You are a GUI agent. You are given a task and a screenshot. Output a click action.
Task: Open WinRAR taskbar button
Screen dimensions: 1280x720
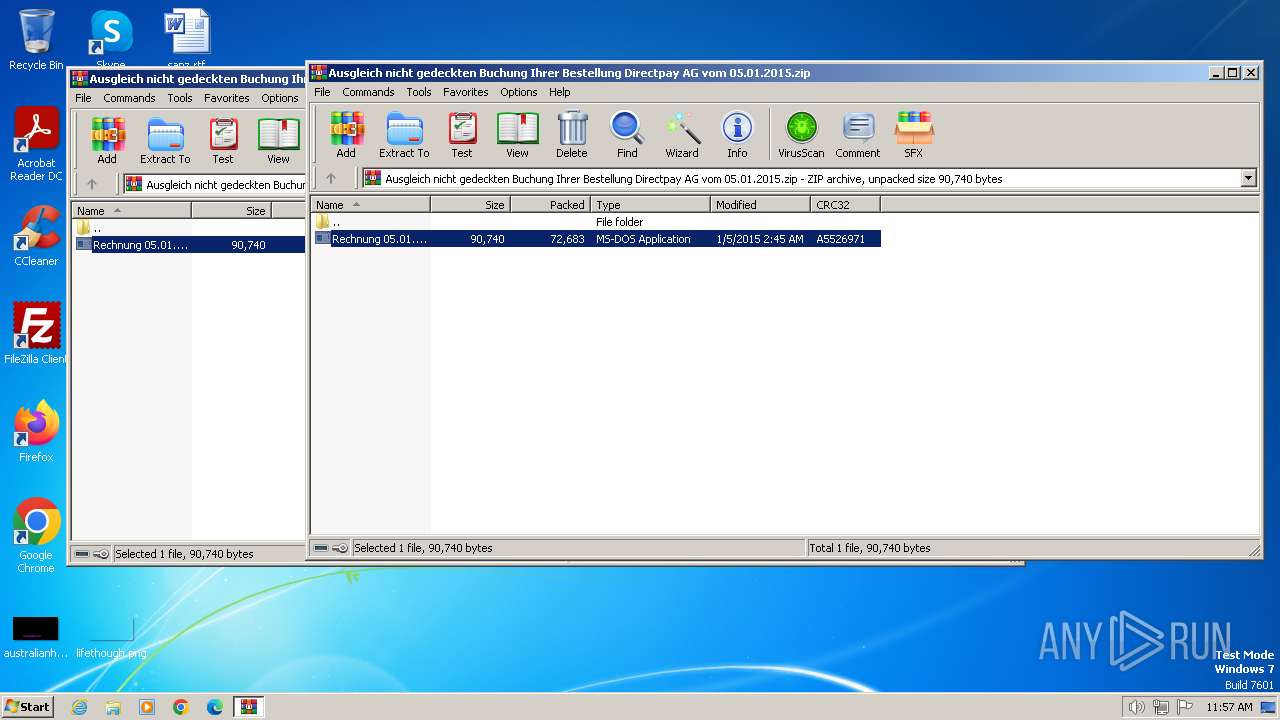(248, 707)
